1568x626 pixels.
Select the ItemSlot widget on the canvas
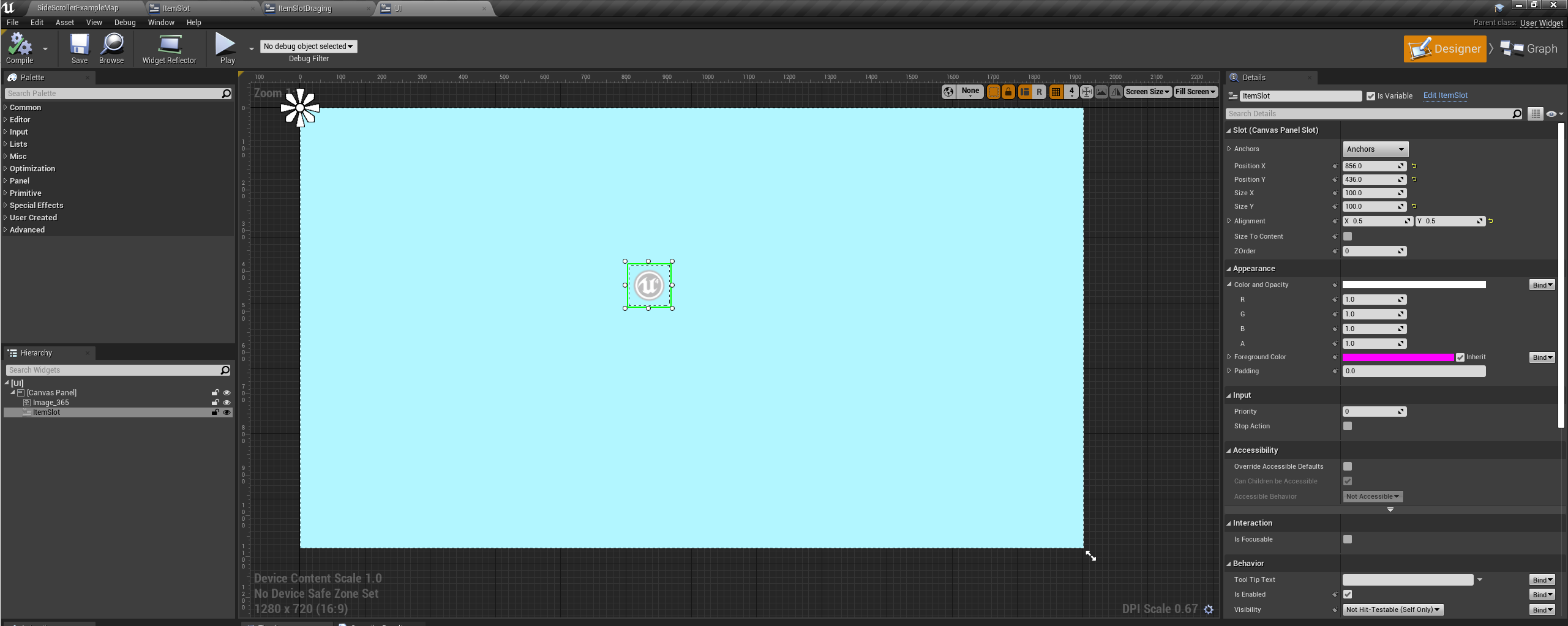[648, 285]
